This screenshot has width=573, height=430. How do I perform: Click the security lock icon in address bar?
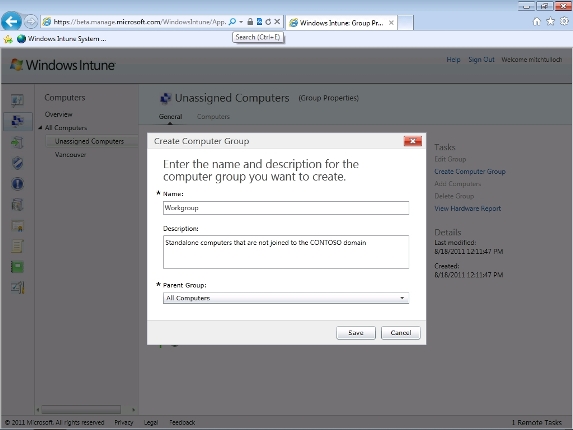point(250,22)
